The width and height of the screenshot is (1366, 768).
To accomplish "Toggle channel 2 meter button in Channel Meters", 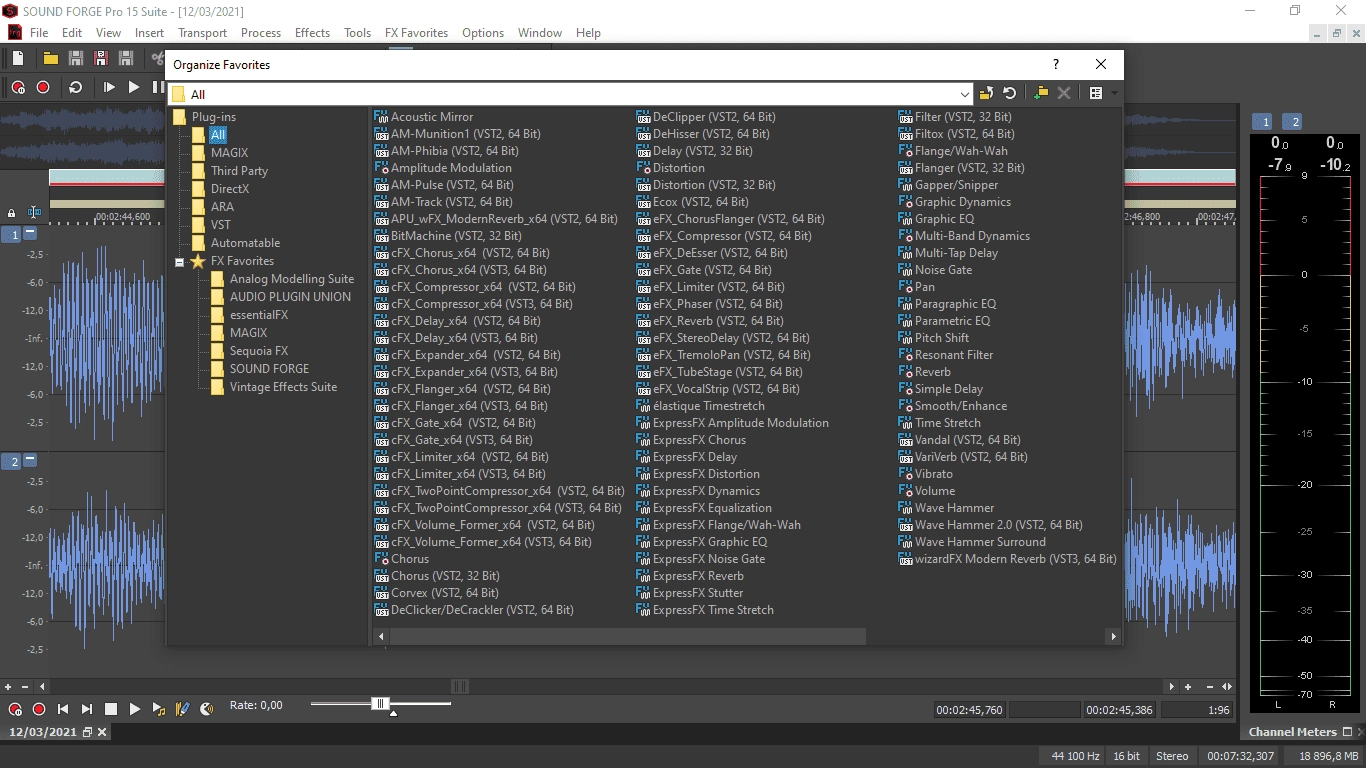I will click(1293, 122).
